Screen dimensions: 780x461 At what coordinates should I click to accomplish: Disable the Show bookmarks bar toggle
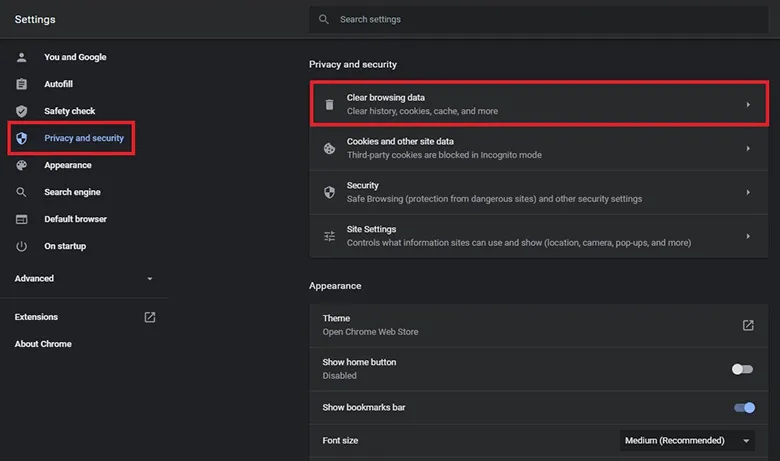744,407
